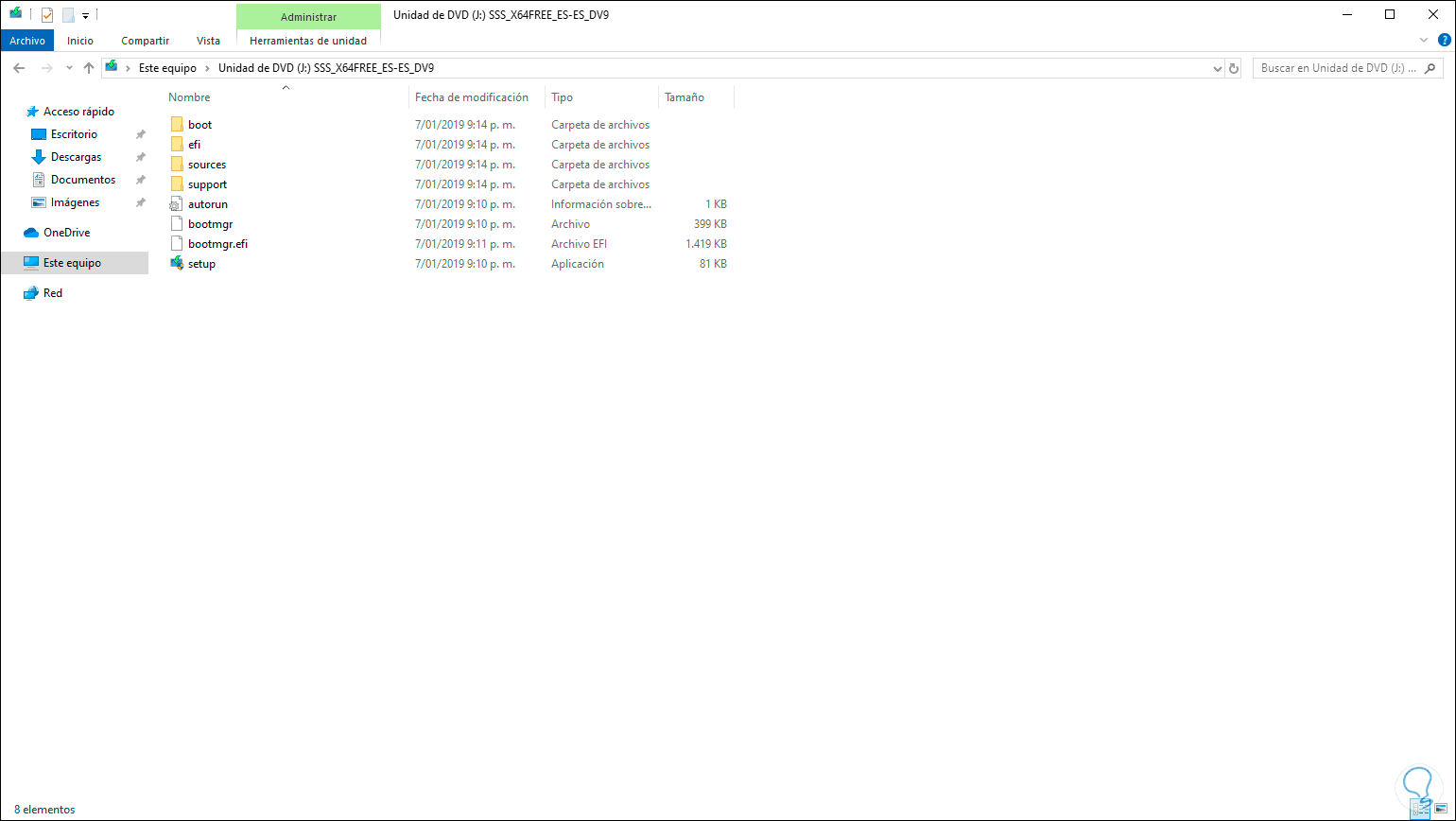Click the pin icon next to Escritorio
Image resolution: width=1456 pixels, height=821 pixels.
point(141,134)
